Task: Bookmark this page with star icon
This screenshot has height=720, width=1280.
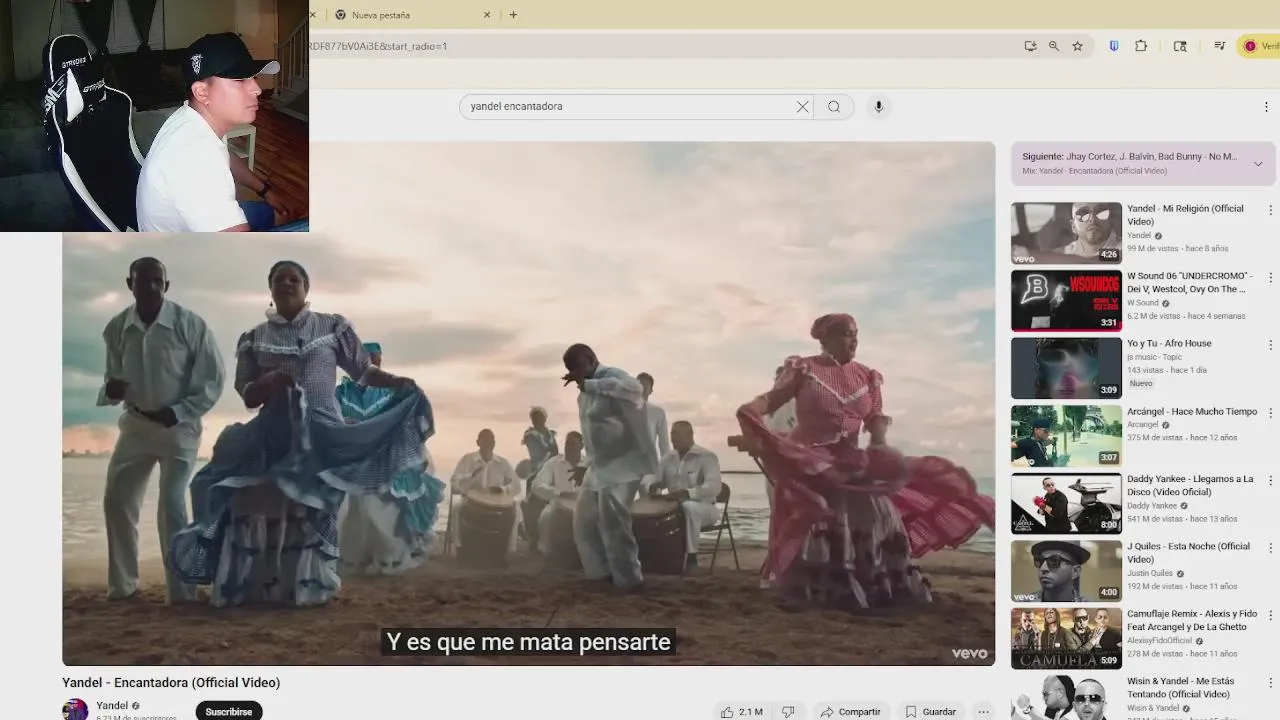Action: [x=1077, y=46]
